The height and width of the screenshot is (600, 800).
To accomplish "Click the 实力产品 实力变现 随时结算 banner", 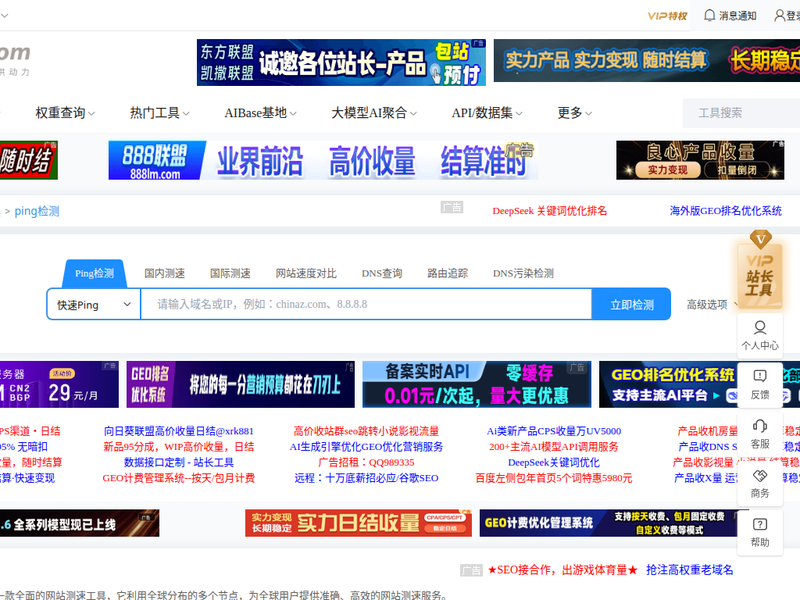I will (647, 60).
